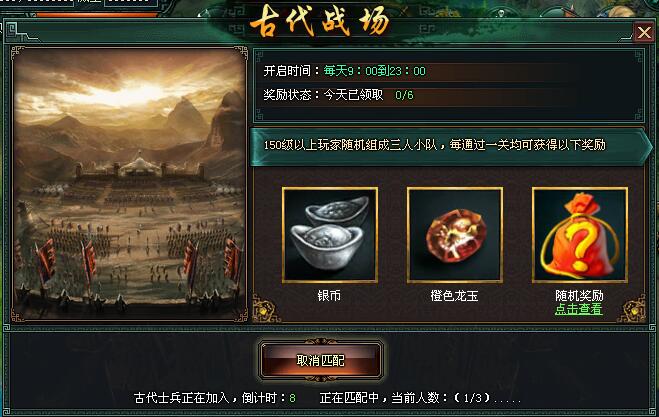659x417 pixels.
Task: Click the 正在匹配中 current players (1/3) status
Action: pos(419,398)
